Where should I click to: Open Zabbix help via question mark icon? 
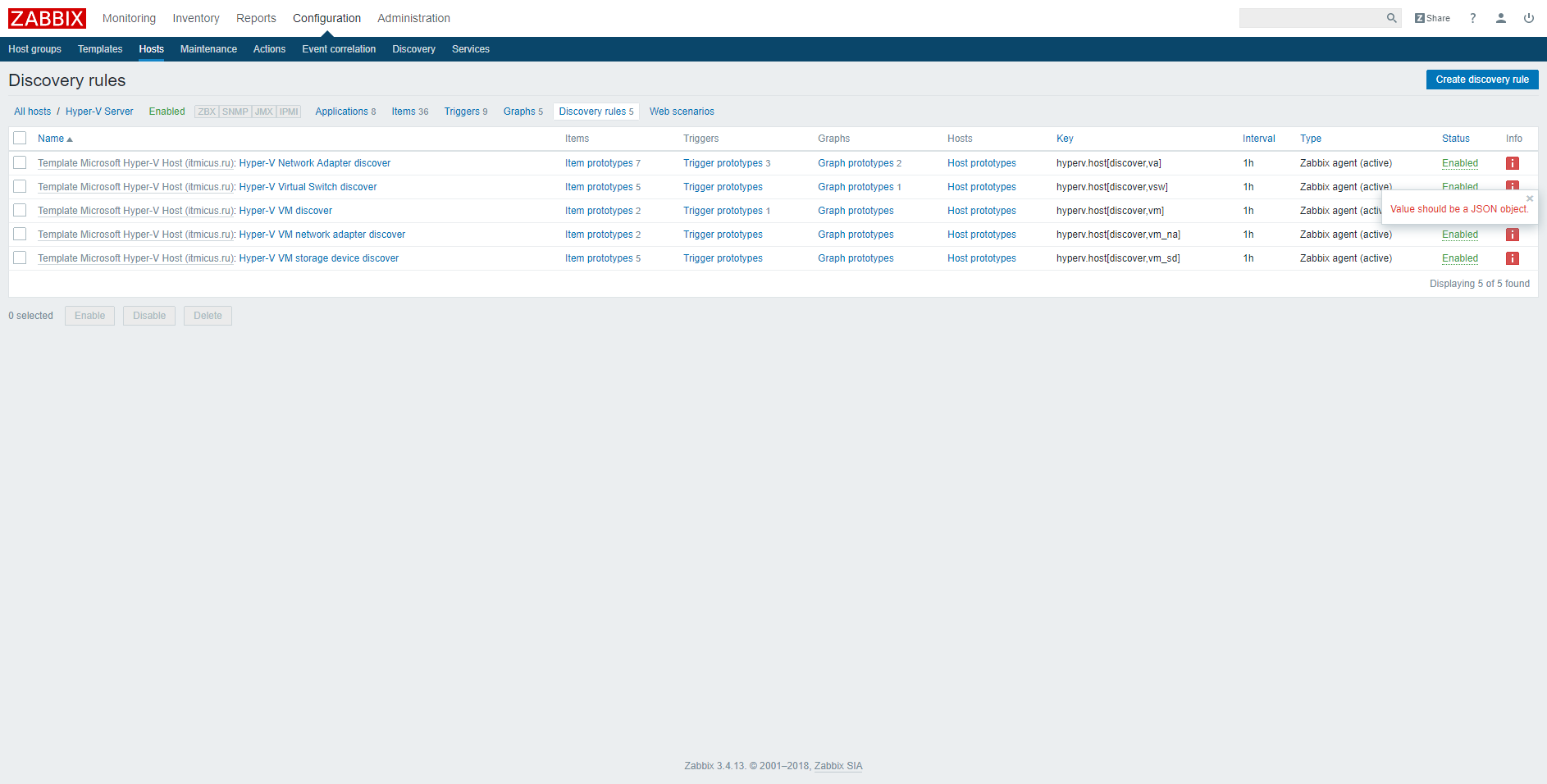click(1472, 17)
